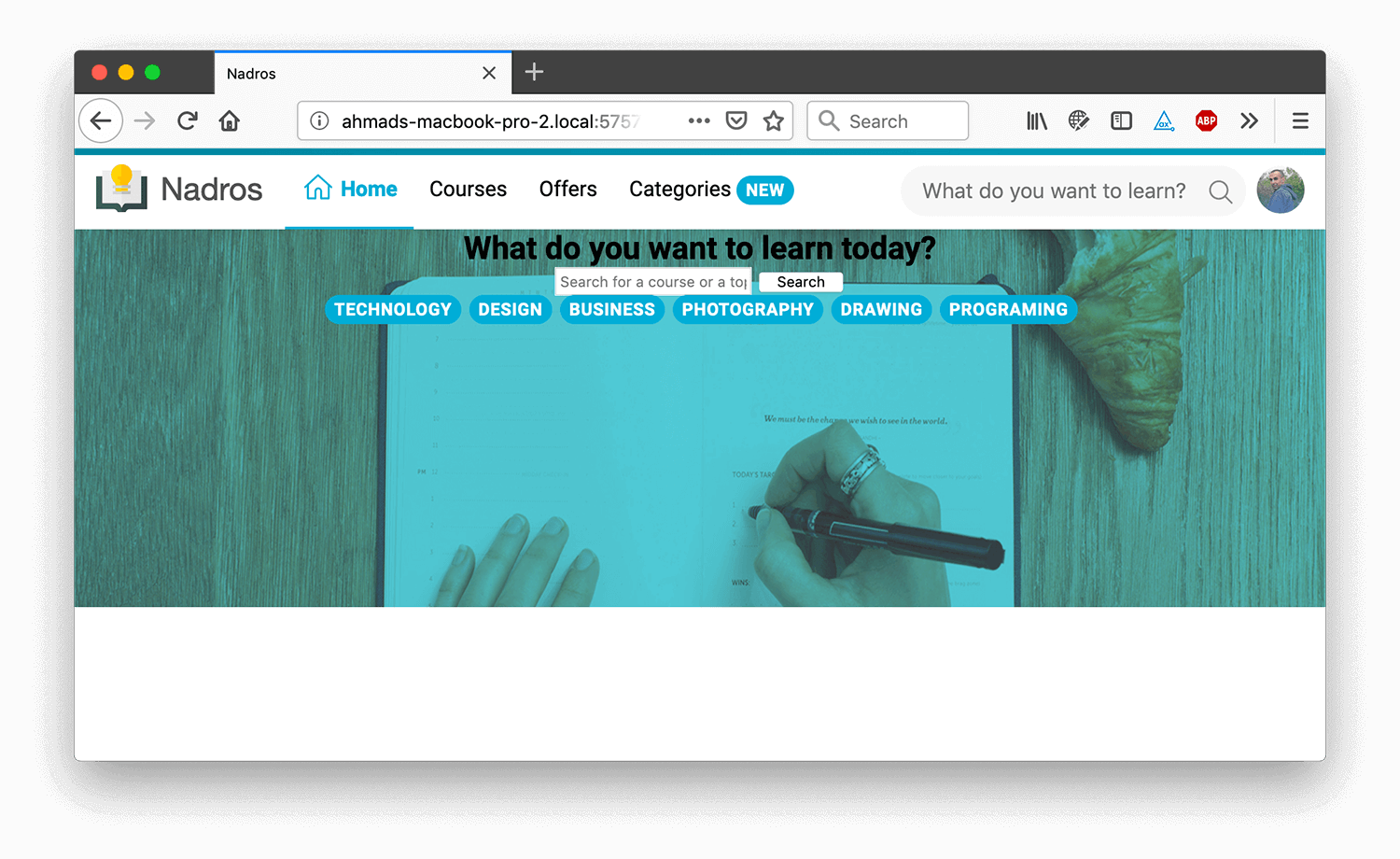1400x859 pixels.
Task: Show site information in address bar
Action: coord(319,120)
